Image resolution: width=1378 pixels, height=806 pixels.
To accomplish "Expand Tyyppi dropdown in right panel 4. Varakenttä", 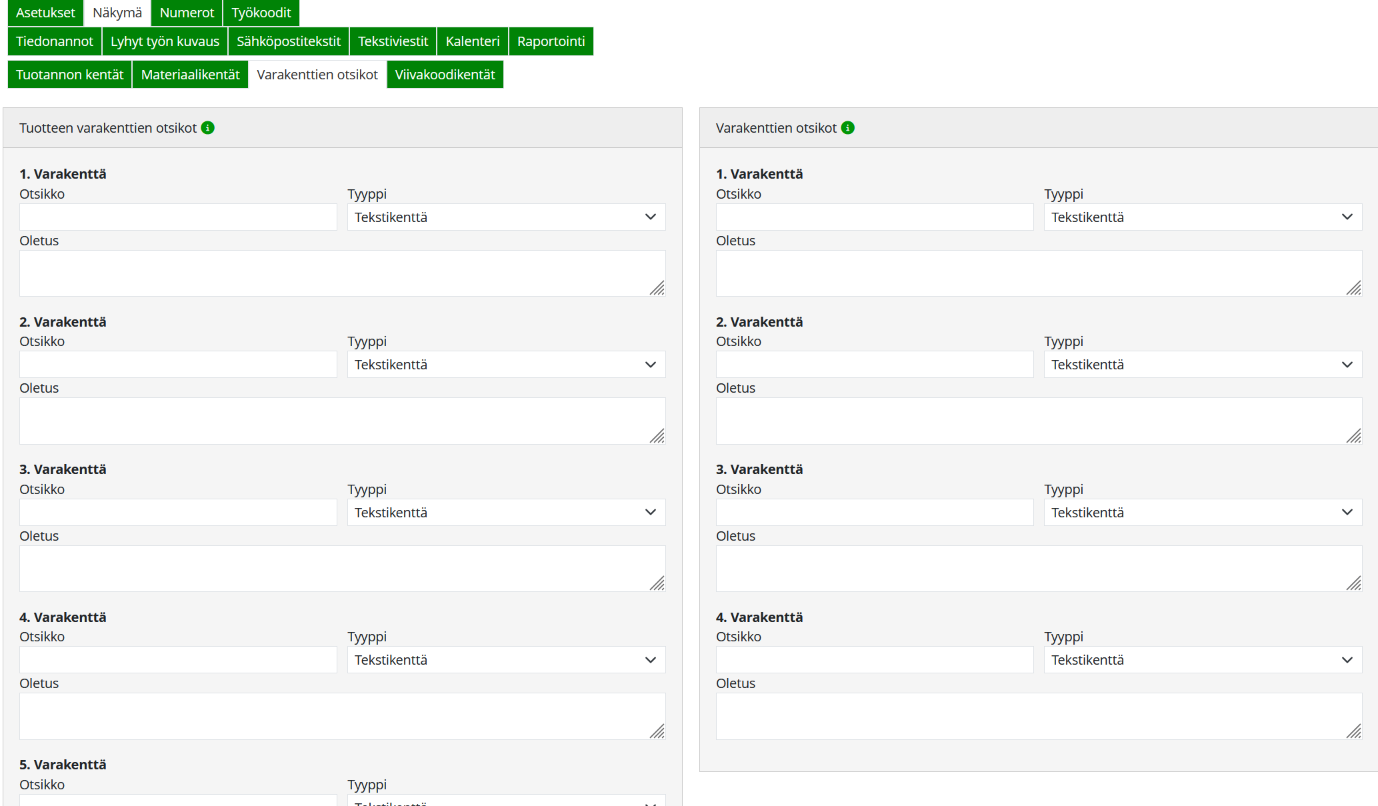I will point(1203,660).
